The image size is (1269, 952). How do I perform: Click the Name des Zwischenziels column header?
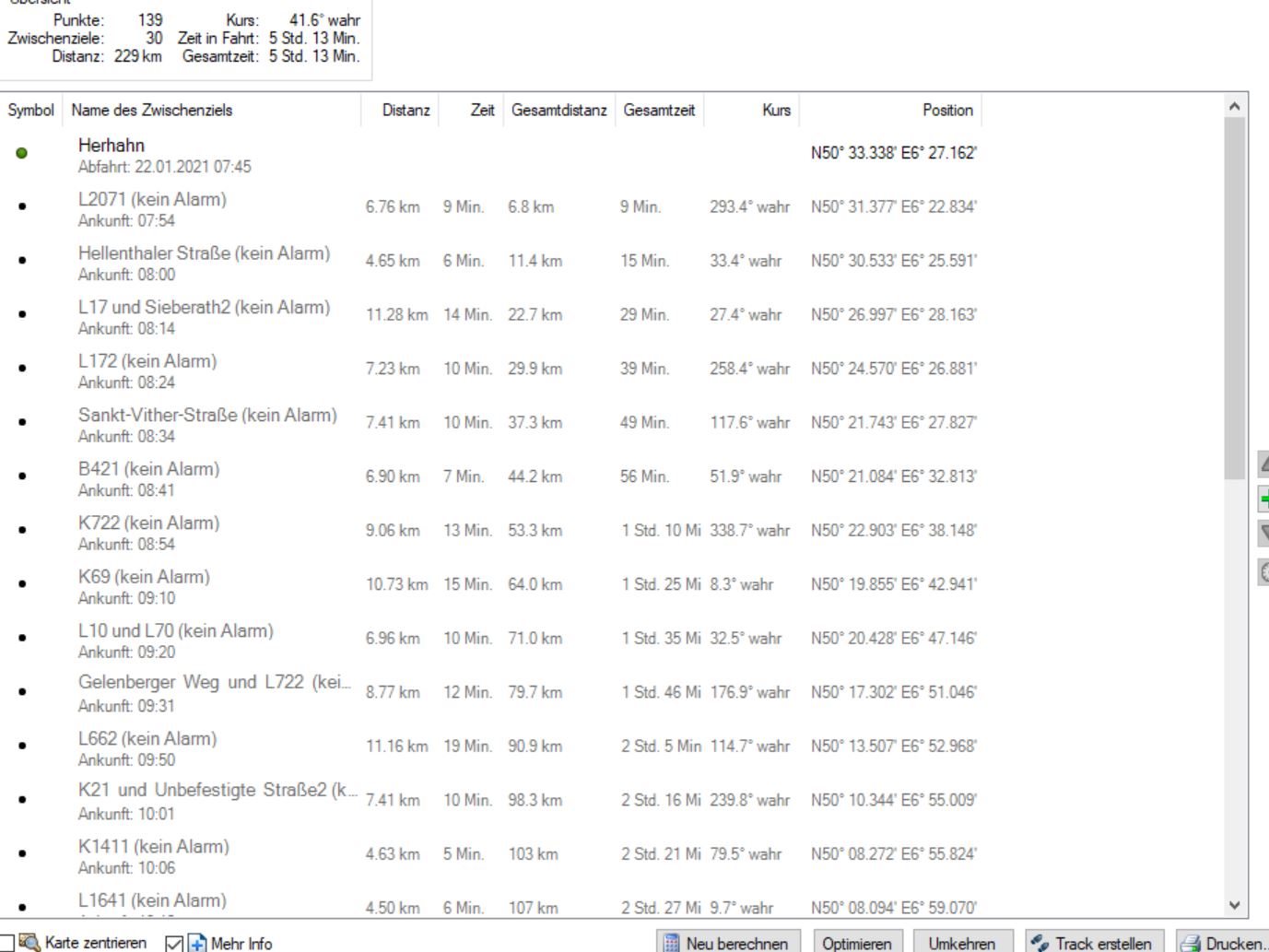[x=152, y=111]
